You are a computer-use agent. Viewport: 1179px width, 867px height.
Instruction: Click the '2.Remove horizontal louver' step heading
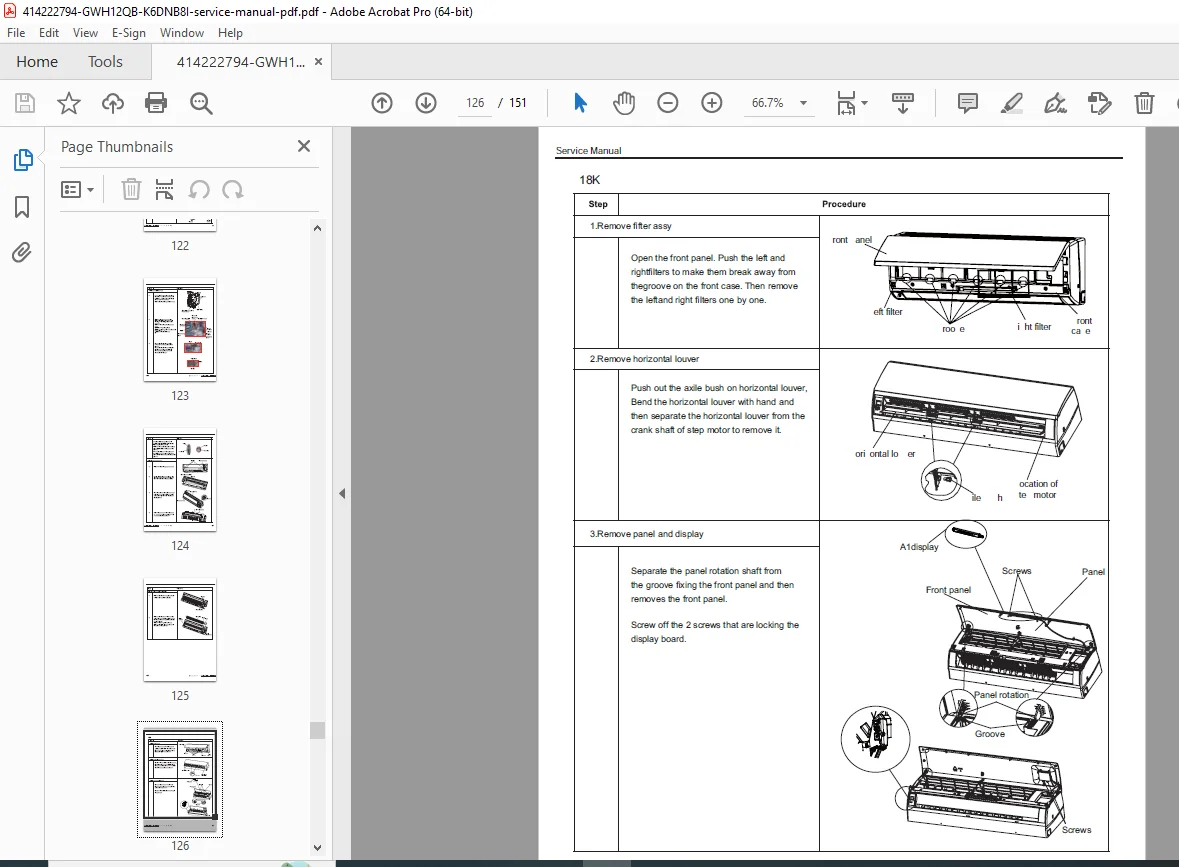coord(644,359)
